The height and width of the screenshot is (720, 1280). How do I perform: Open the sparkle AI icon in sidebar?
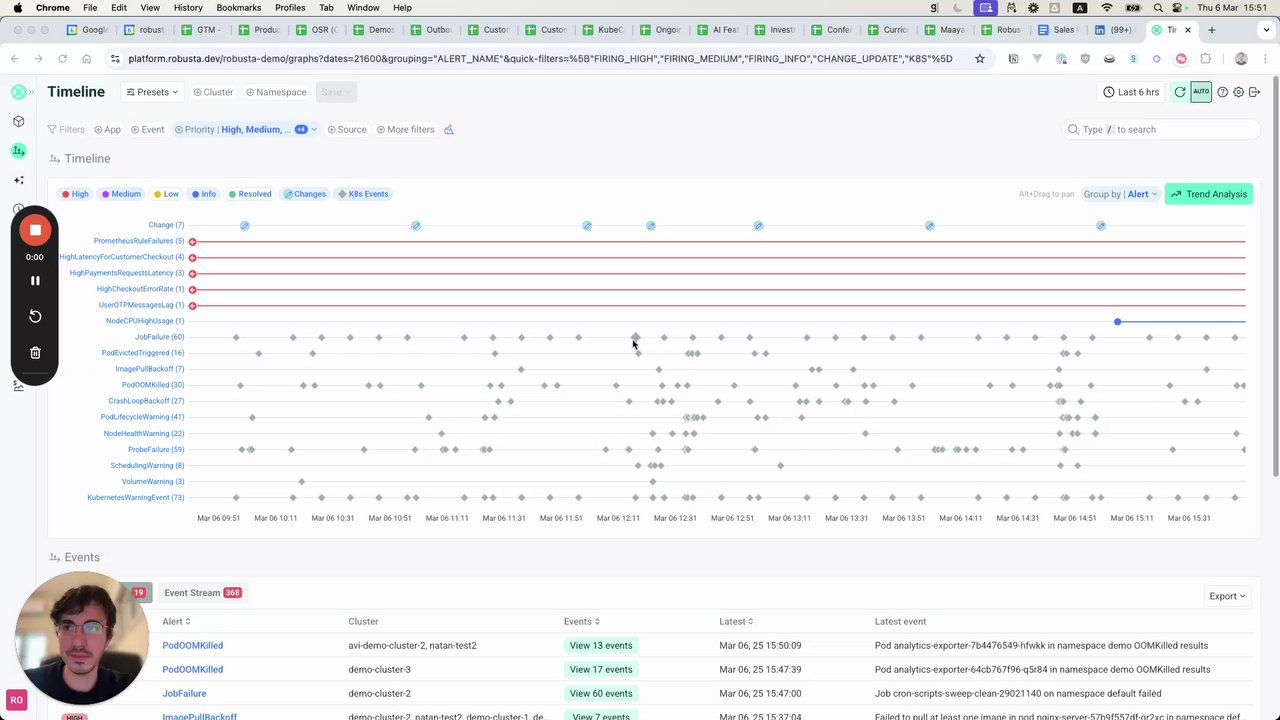pyautogui.click(x=18, y=180)
